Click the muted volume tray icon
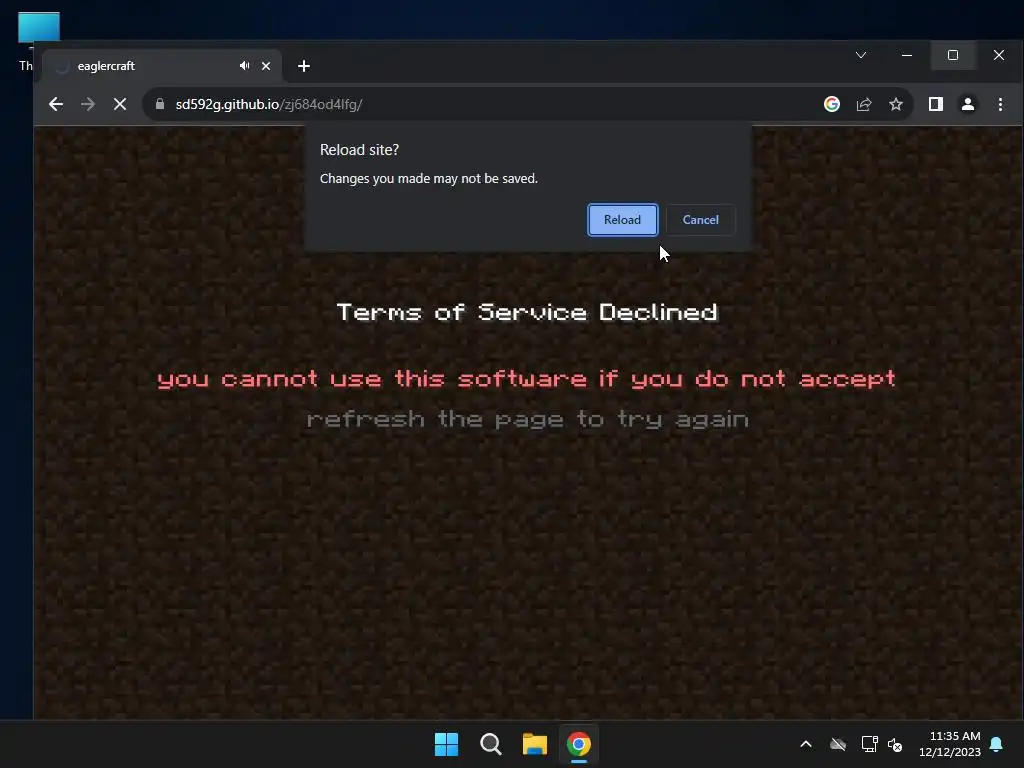This screenshot has width=1024, height=768. (x=895, y=744)
